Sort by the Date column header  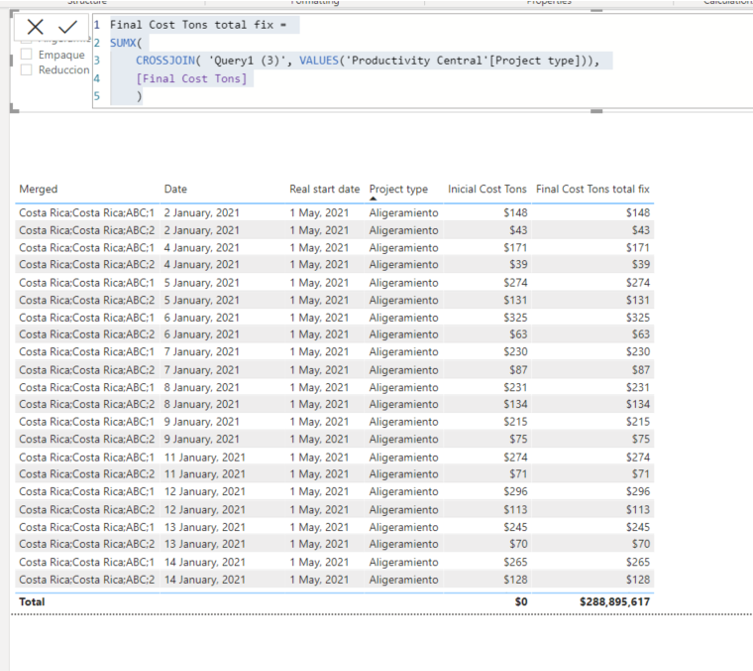(x=175, y=189)
